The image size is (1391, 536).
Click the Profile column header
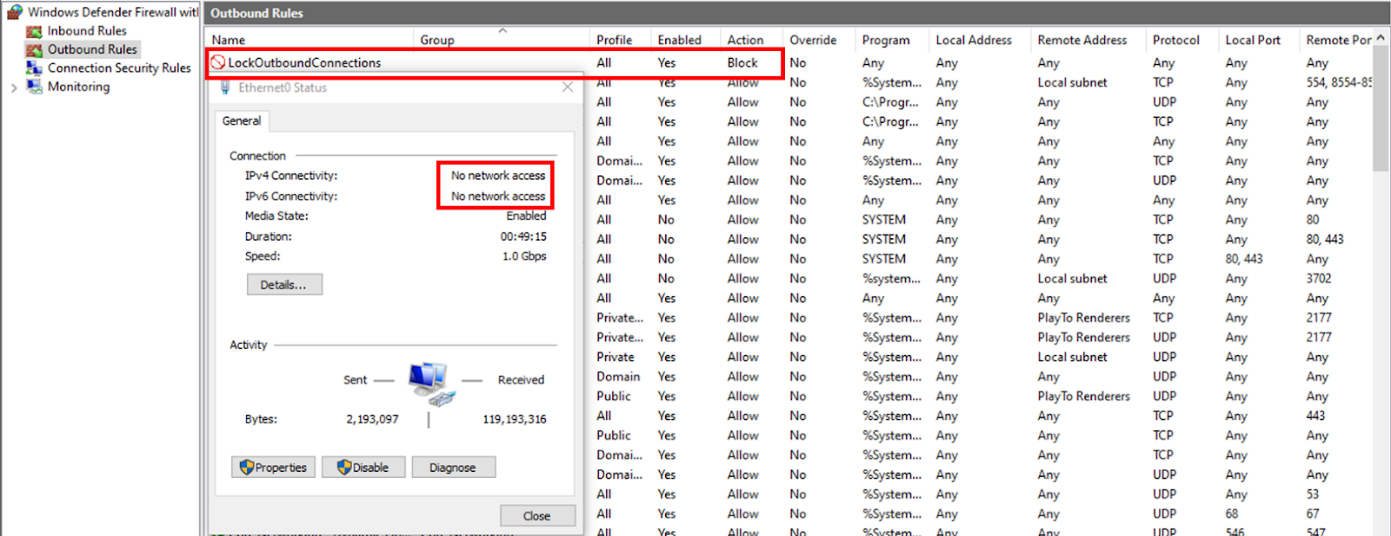(614, 40)
